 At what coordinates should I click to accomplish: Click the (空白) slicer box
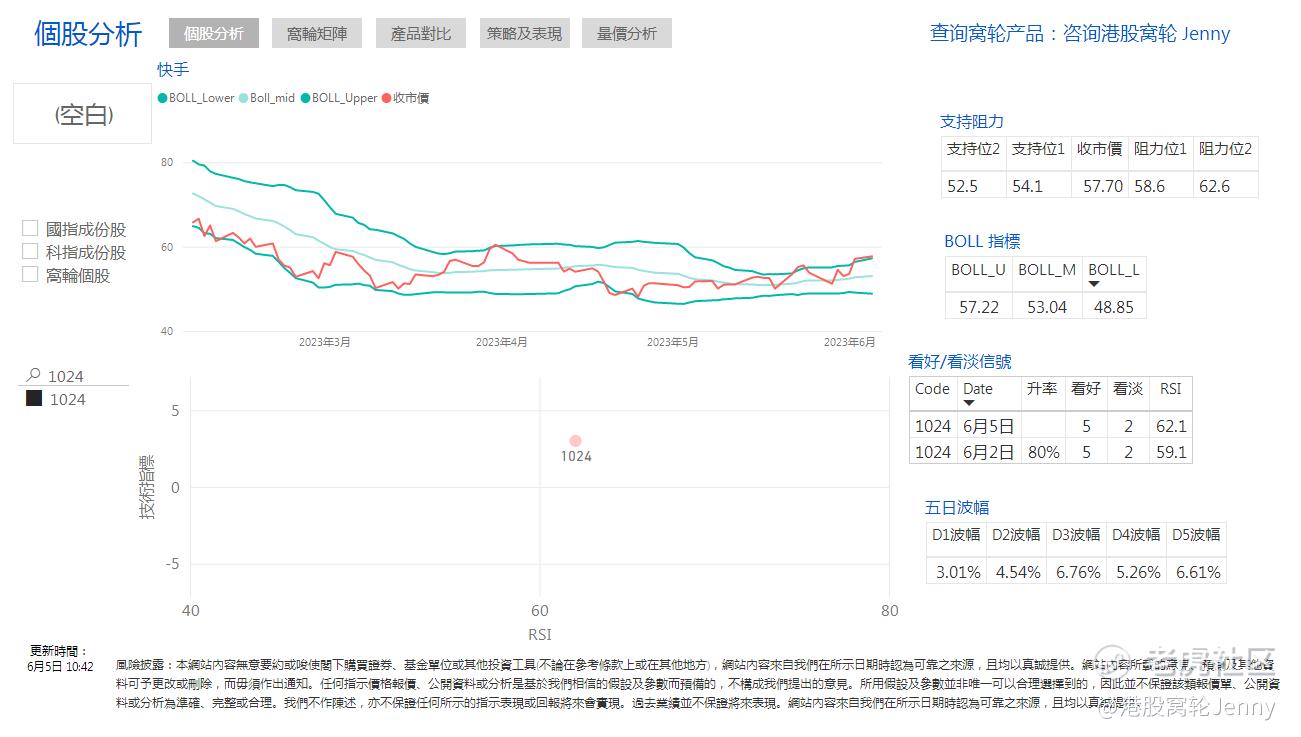click(83, 114)
